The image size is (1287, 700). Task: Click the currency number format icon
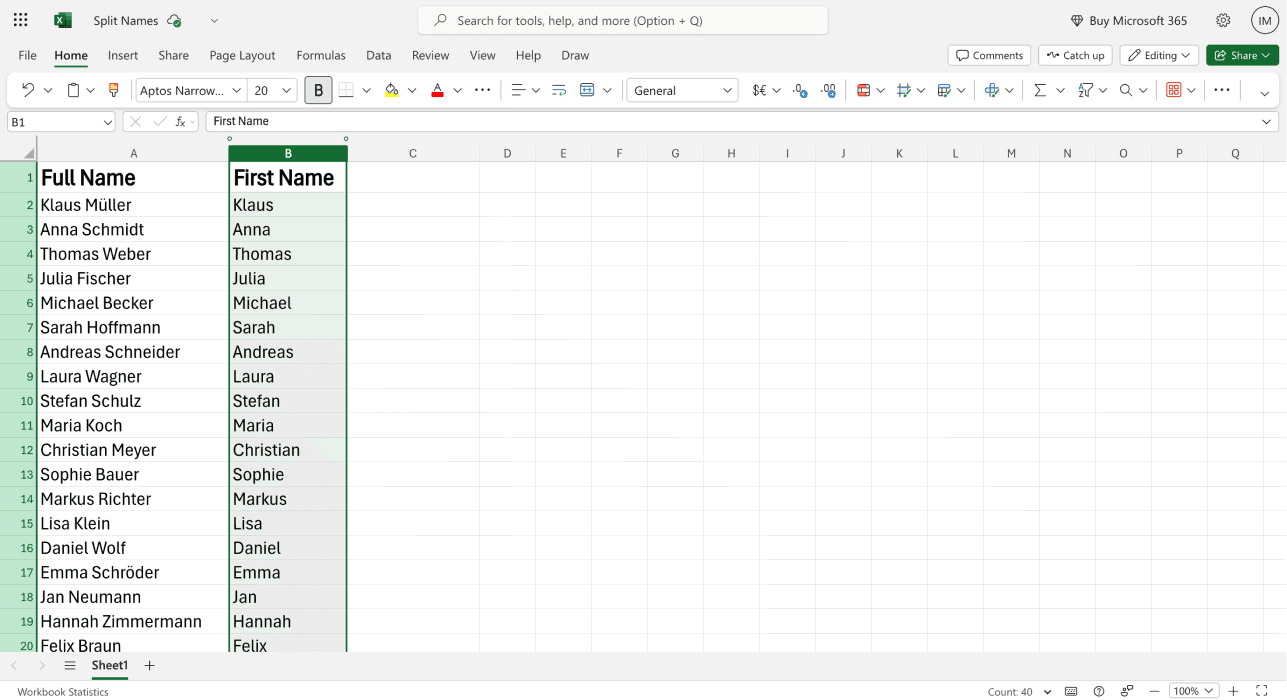pos(757,90)
